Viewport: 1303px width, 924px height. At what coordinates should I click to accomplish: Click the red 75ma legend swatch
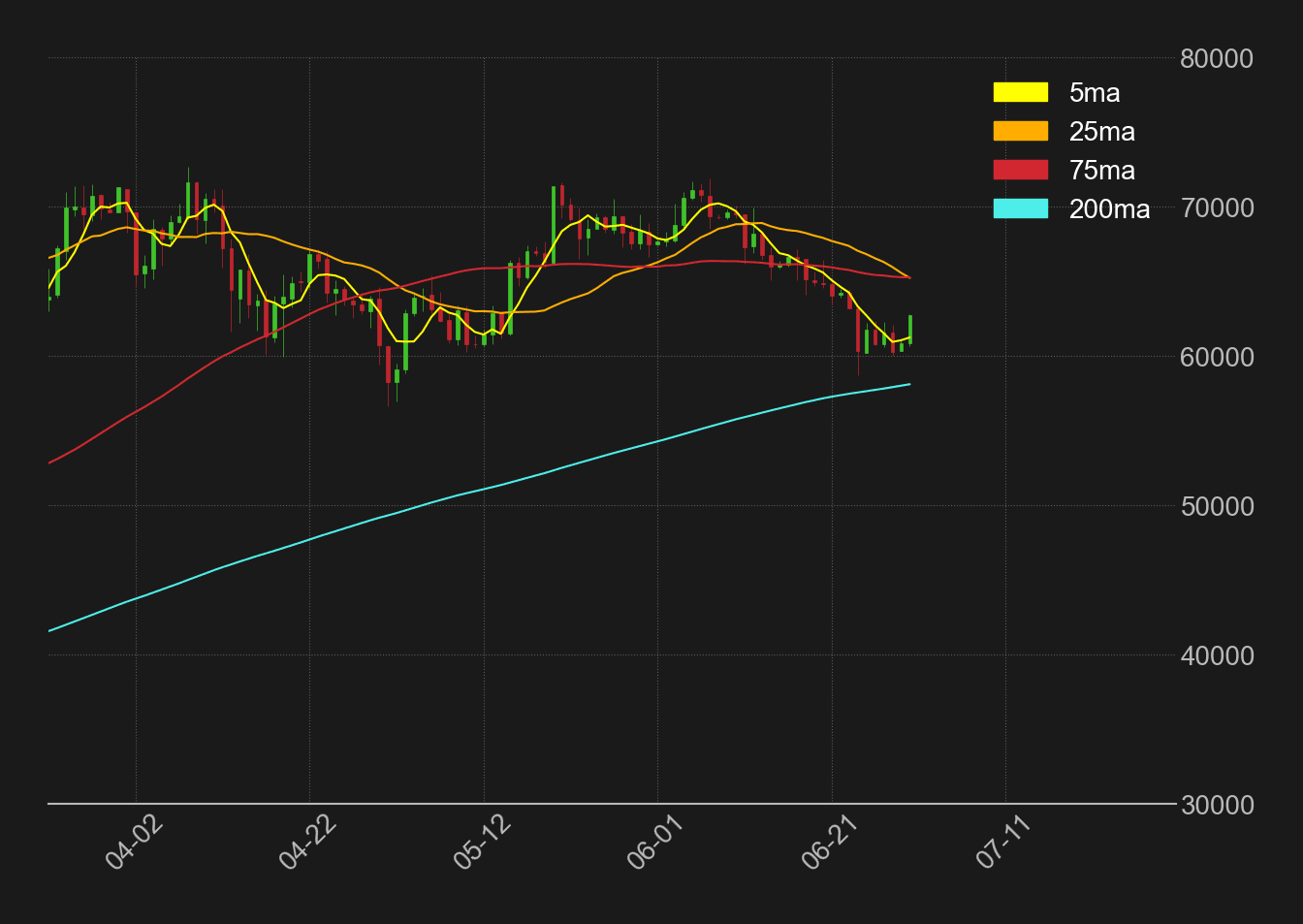1020,170
